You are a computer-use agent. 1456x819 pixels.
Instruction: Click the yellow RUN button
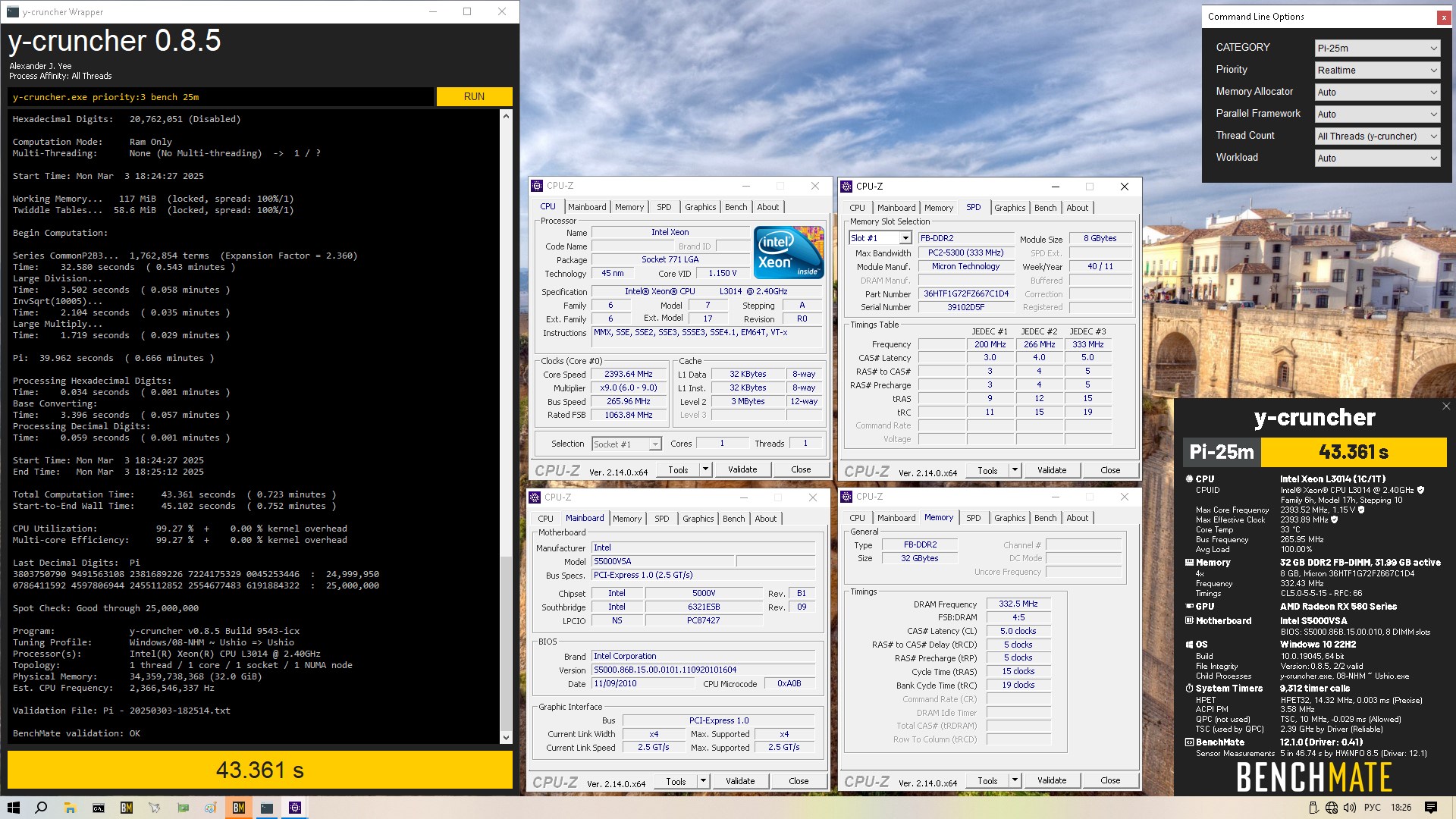point(474,96)
